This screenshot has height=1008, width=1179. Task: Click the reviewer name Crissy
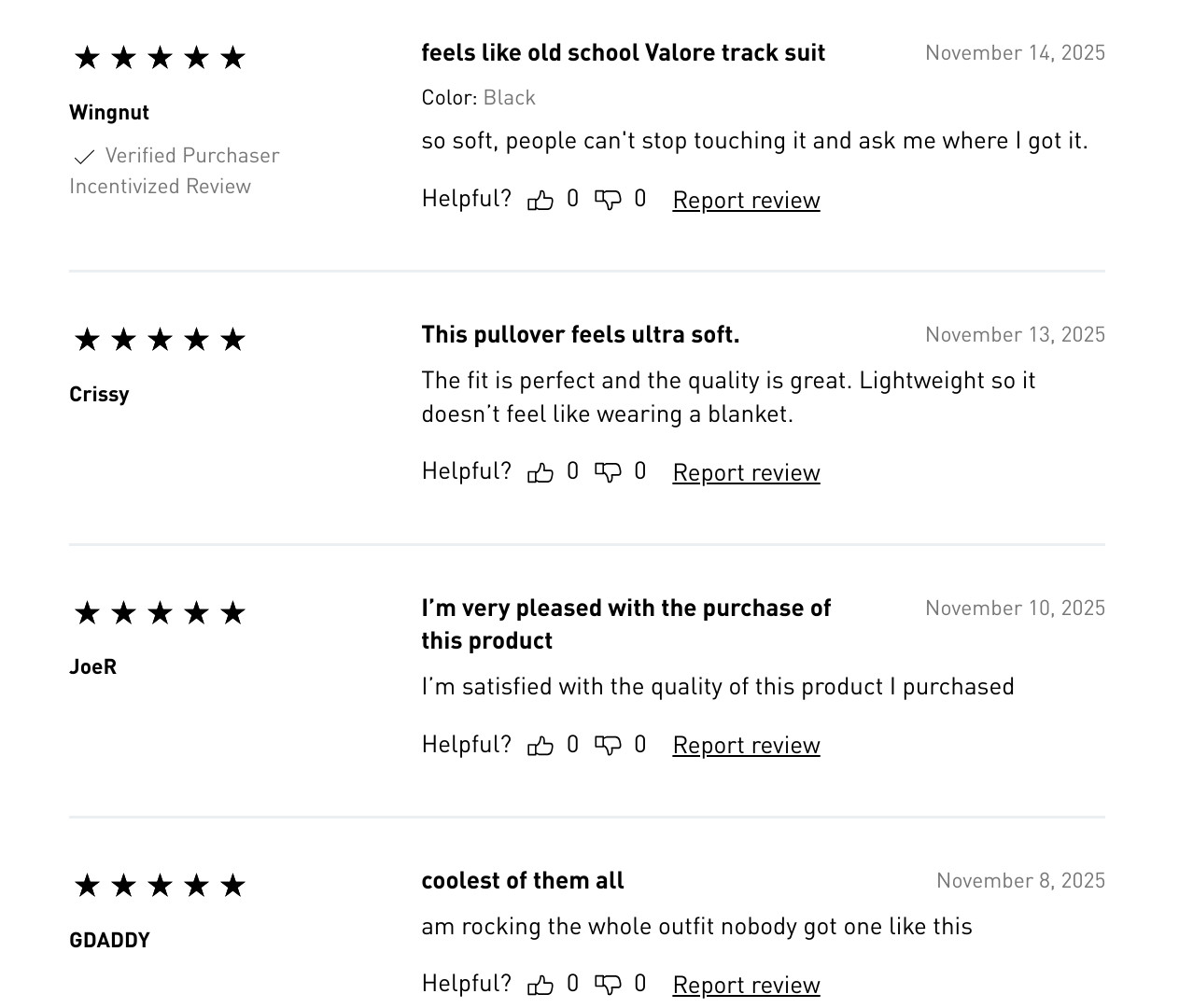point(99,394)
